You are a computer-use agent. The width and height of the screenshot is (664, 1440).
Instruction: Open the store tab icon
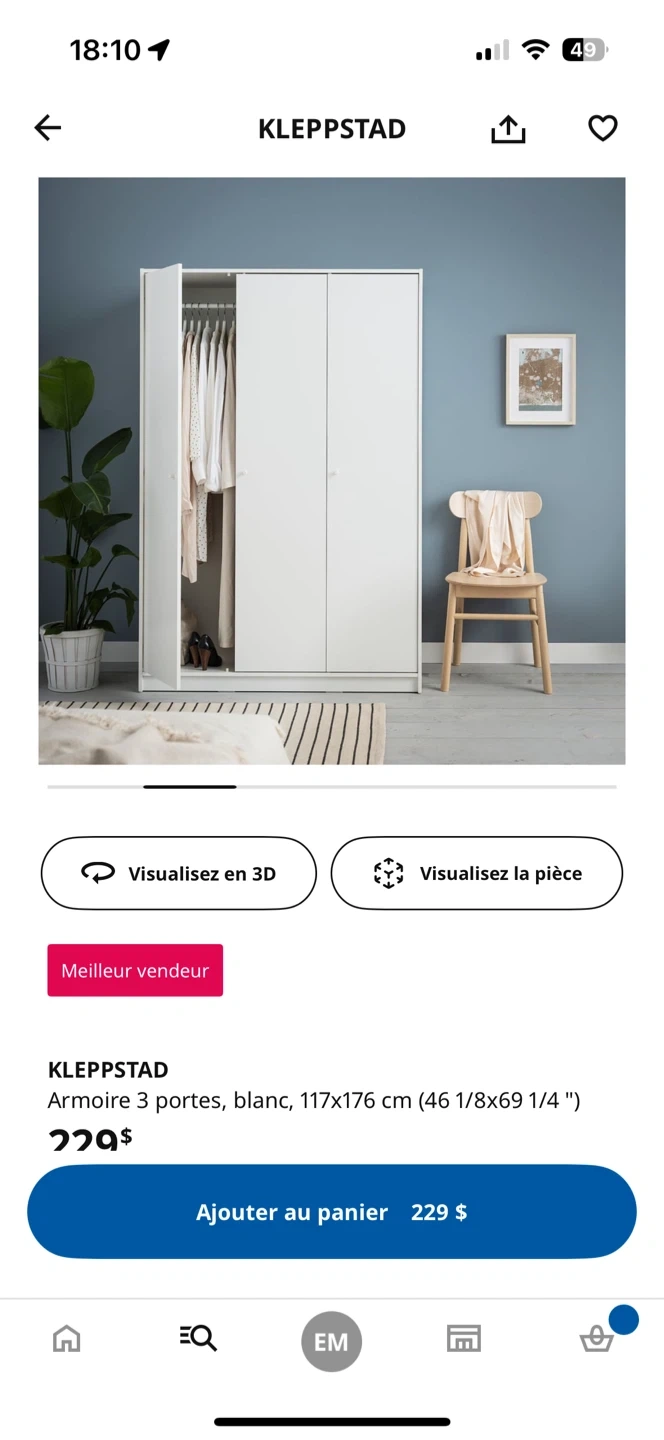tap(463, 1338)
